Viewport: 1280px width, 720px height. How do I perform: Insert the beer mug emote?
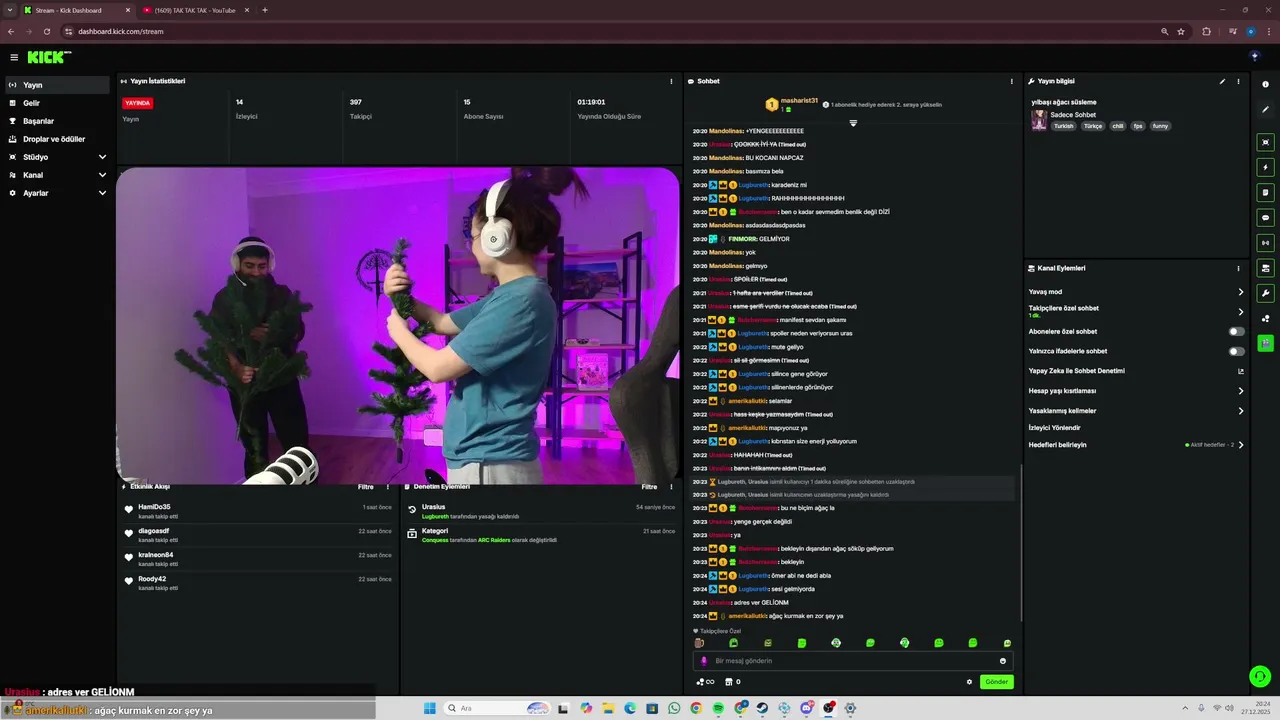(x=699, y=643)
